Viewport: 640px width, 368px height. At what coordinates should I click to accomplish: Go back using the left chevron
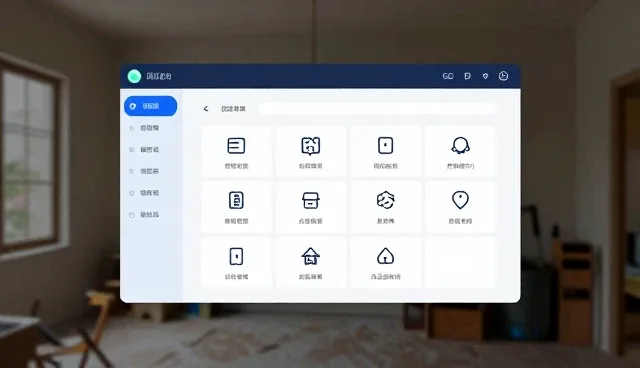206,109
